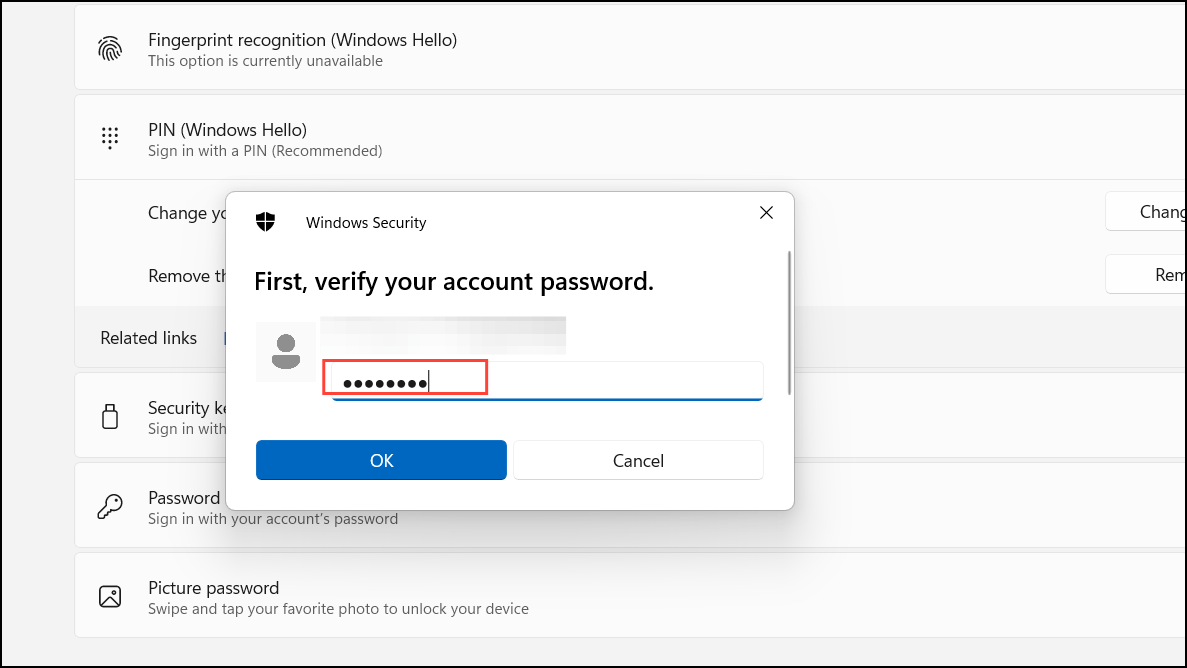Click the Remove button on the right

[1165, 274]
